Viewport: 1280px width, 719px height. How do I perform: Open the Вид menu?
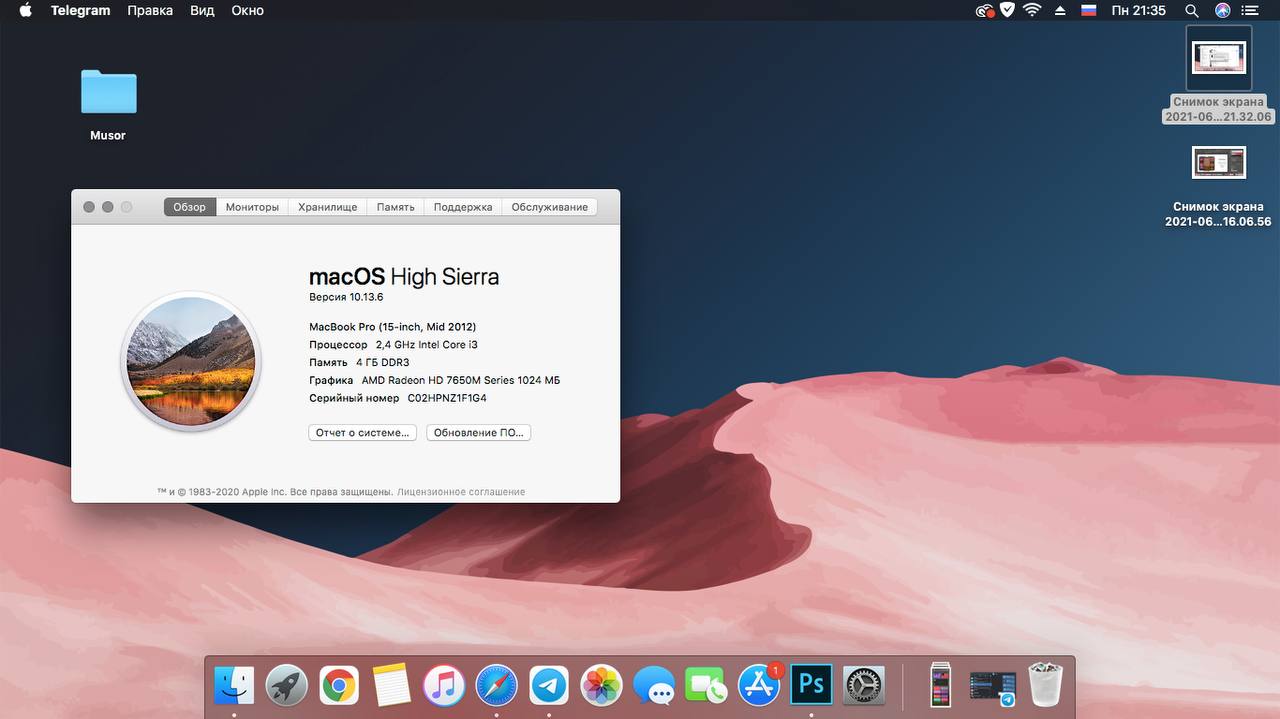point(202,10)
